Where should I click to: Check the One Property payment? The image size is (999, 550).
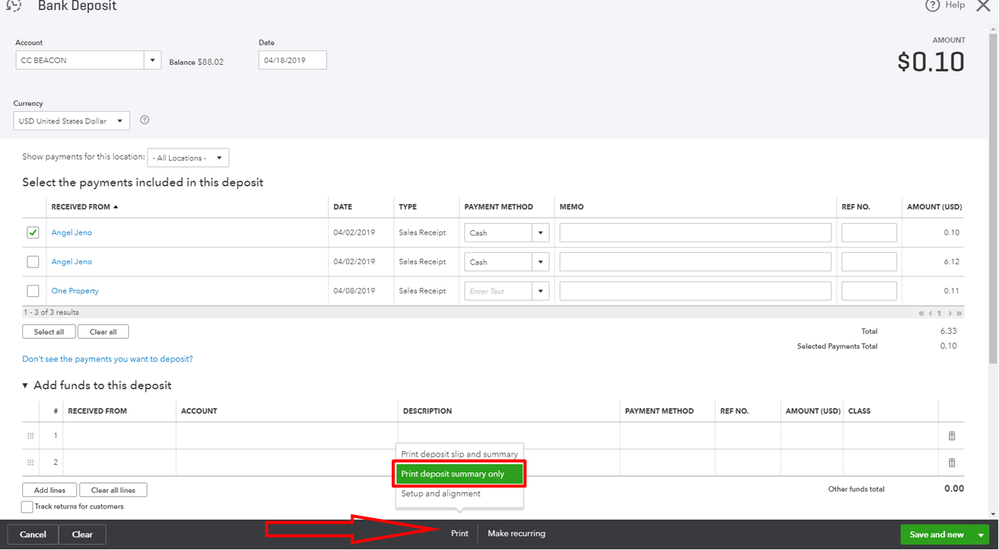pyautogui.click(x=32, y=291)
